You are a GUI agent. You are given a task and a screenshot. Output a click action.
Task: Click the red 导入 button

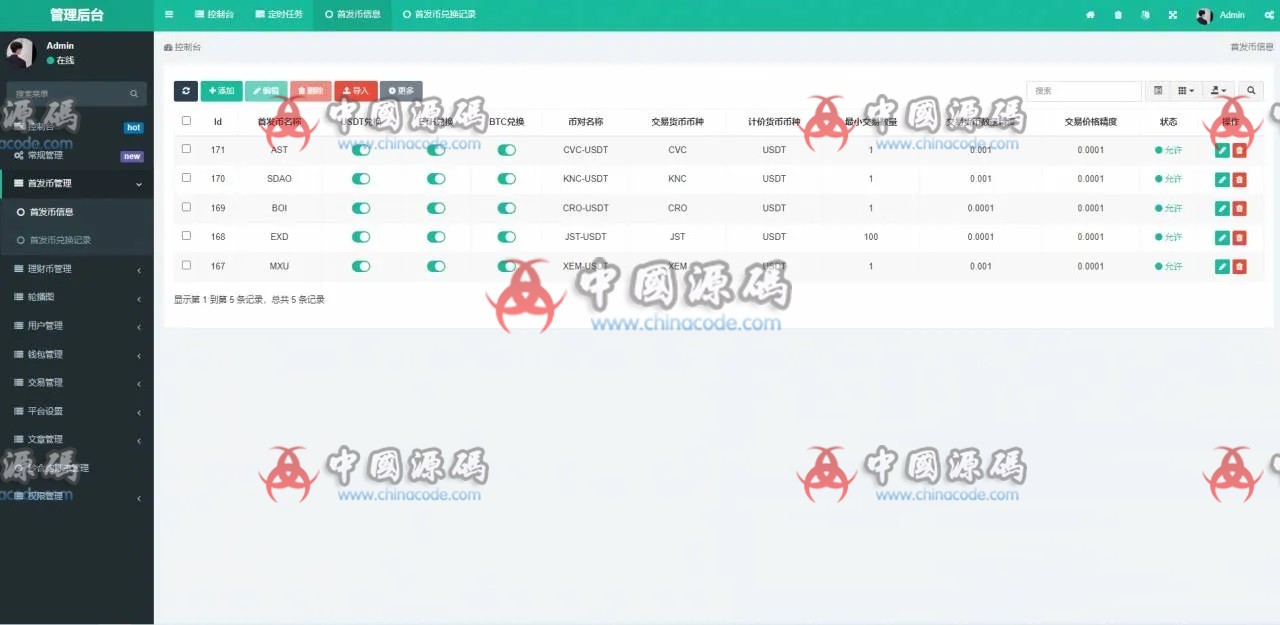coord(355,91)
